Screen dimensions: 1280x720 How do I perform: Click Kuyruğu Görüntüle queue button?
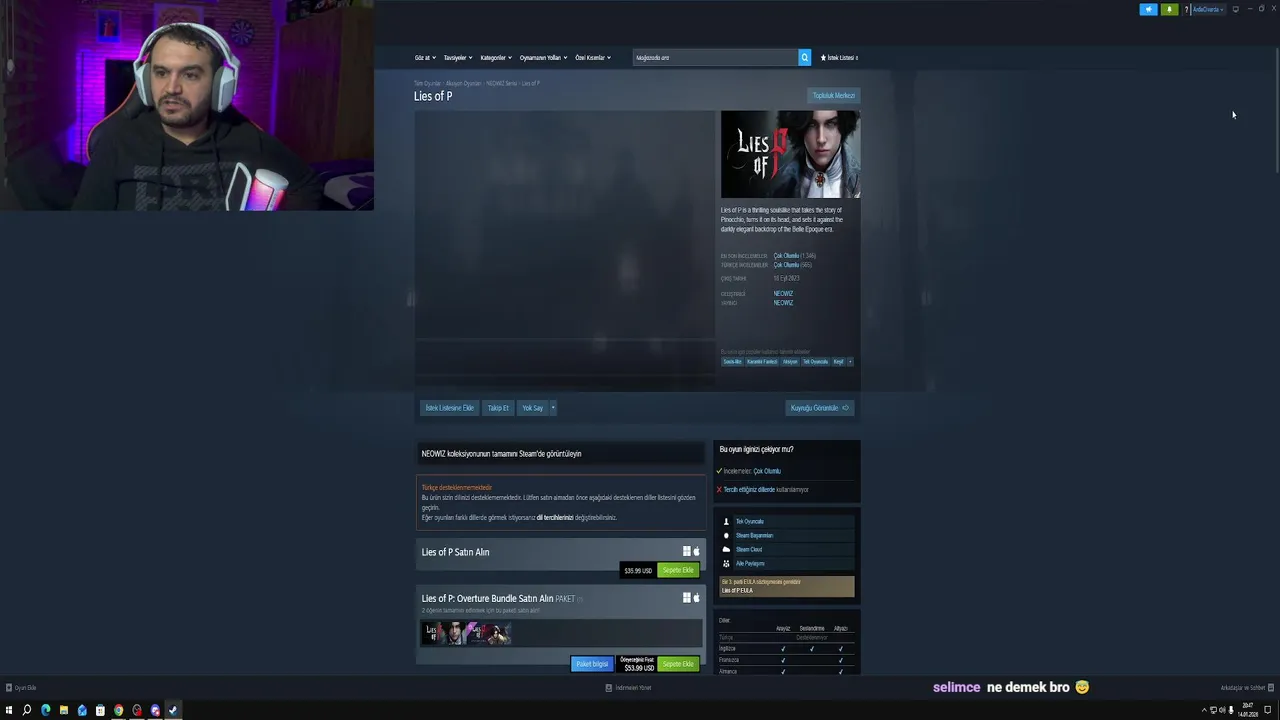pyautogui.click(x=820, y=408)
